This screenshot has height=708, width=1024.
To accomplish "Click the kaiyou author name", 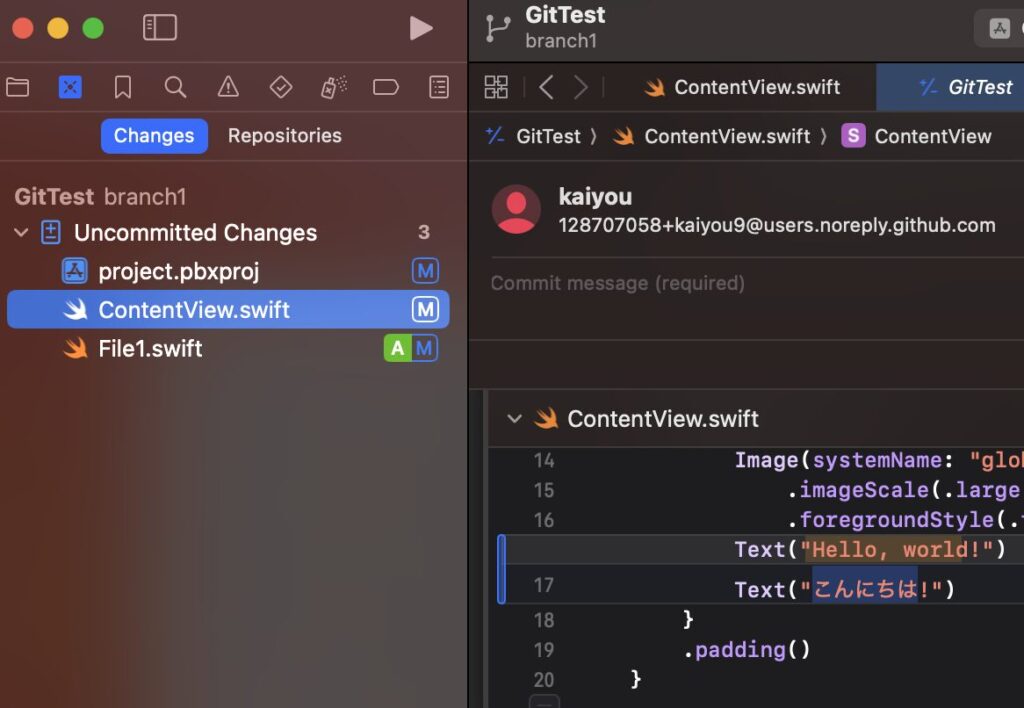I will pos(595,197).
